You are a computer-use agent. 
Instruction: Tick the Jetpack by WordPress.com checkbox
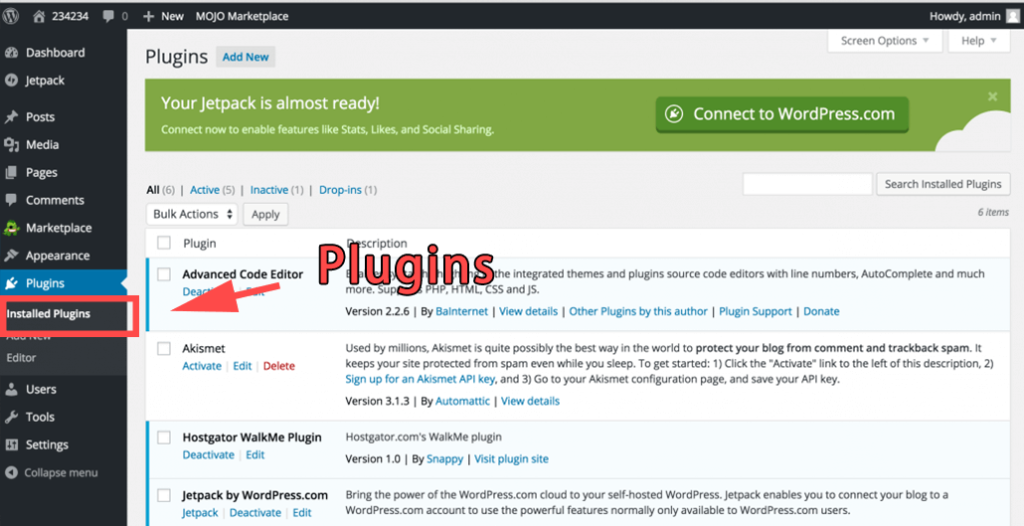[164, 495]
